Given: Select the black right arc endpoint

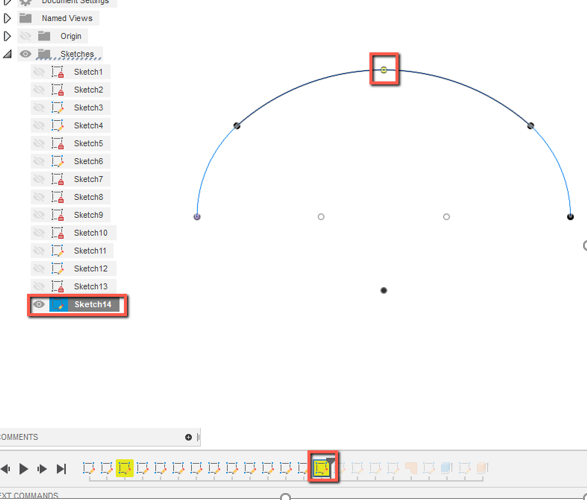Looking at the screenshot, I should pyautogui.click(x=570, y=217).
